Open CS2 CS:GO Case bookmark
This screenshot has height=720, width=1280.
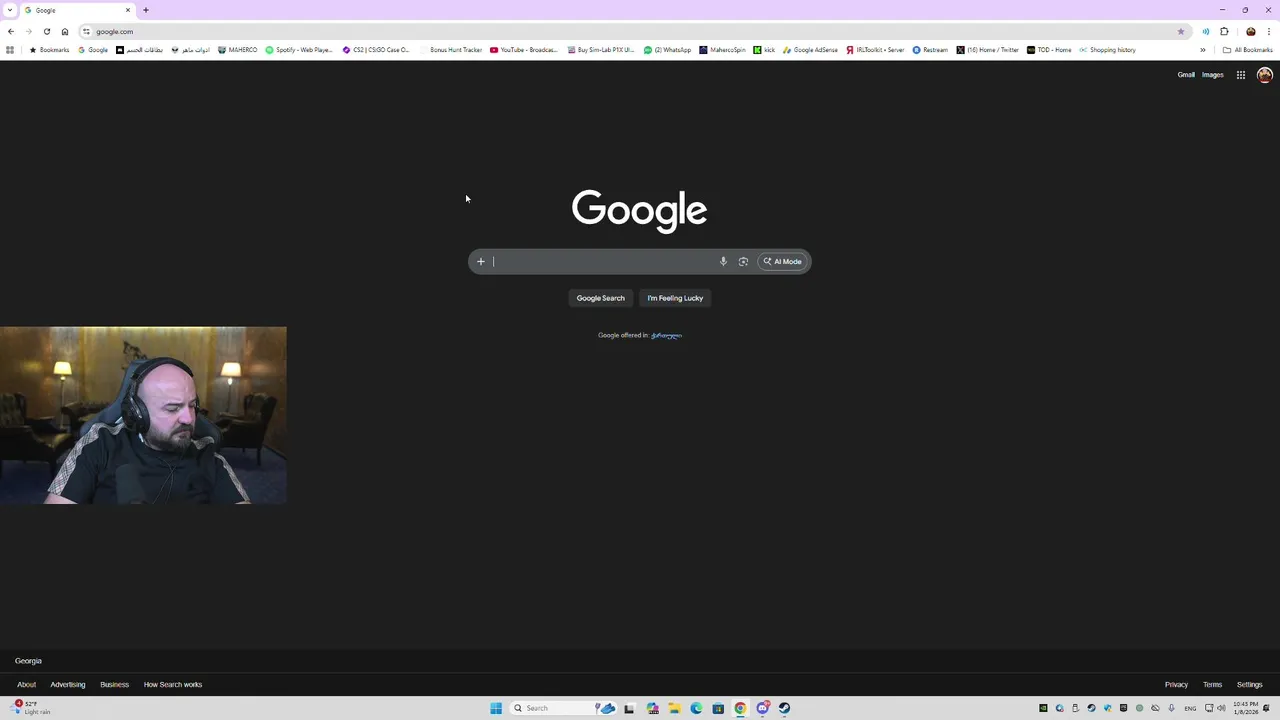pos(376,50)
